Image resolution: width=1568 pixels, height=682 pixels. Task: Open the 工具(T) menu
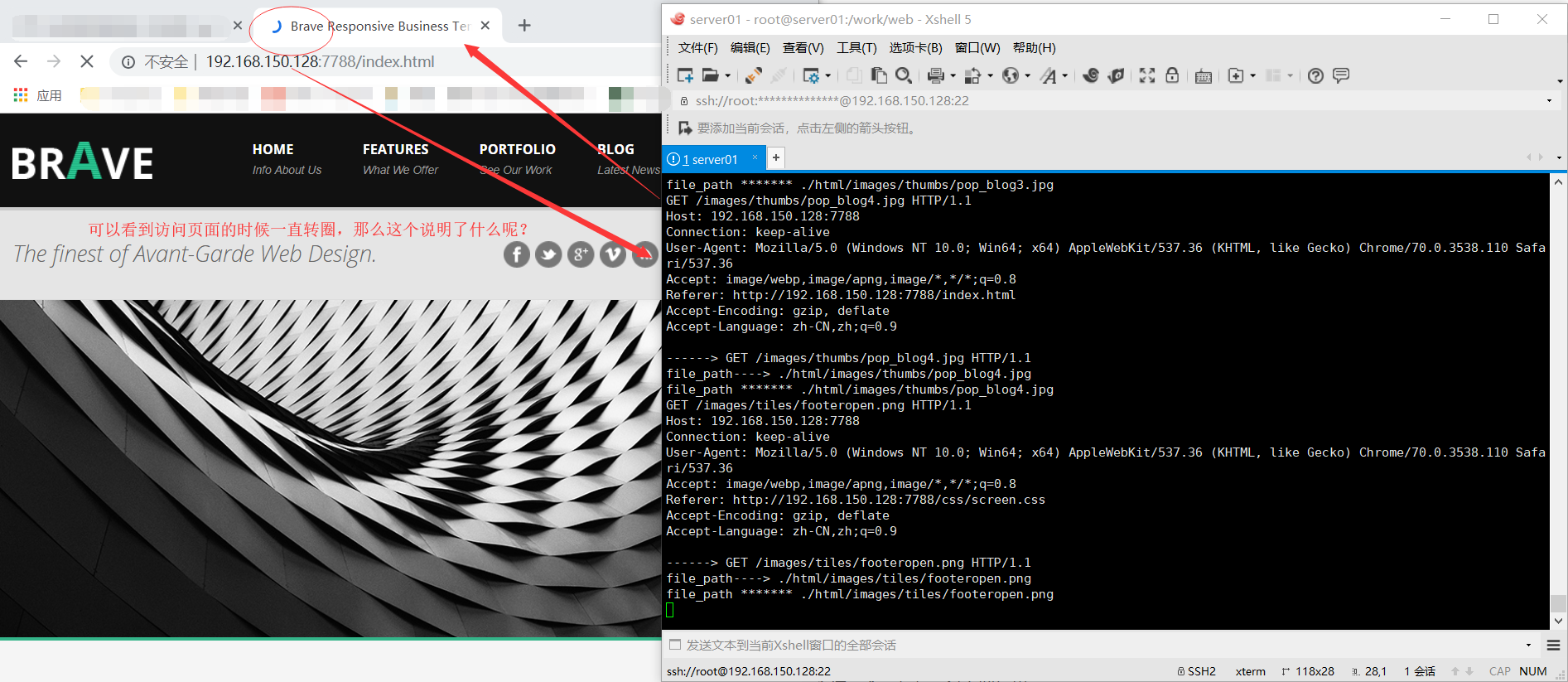pos(856,48)
